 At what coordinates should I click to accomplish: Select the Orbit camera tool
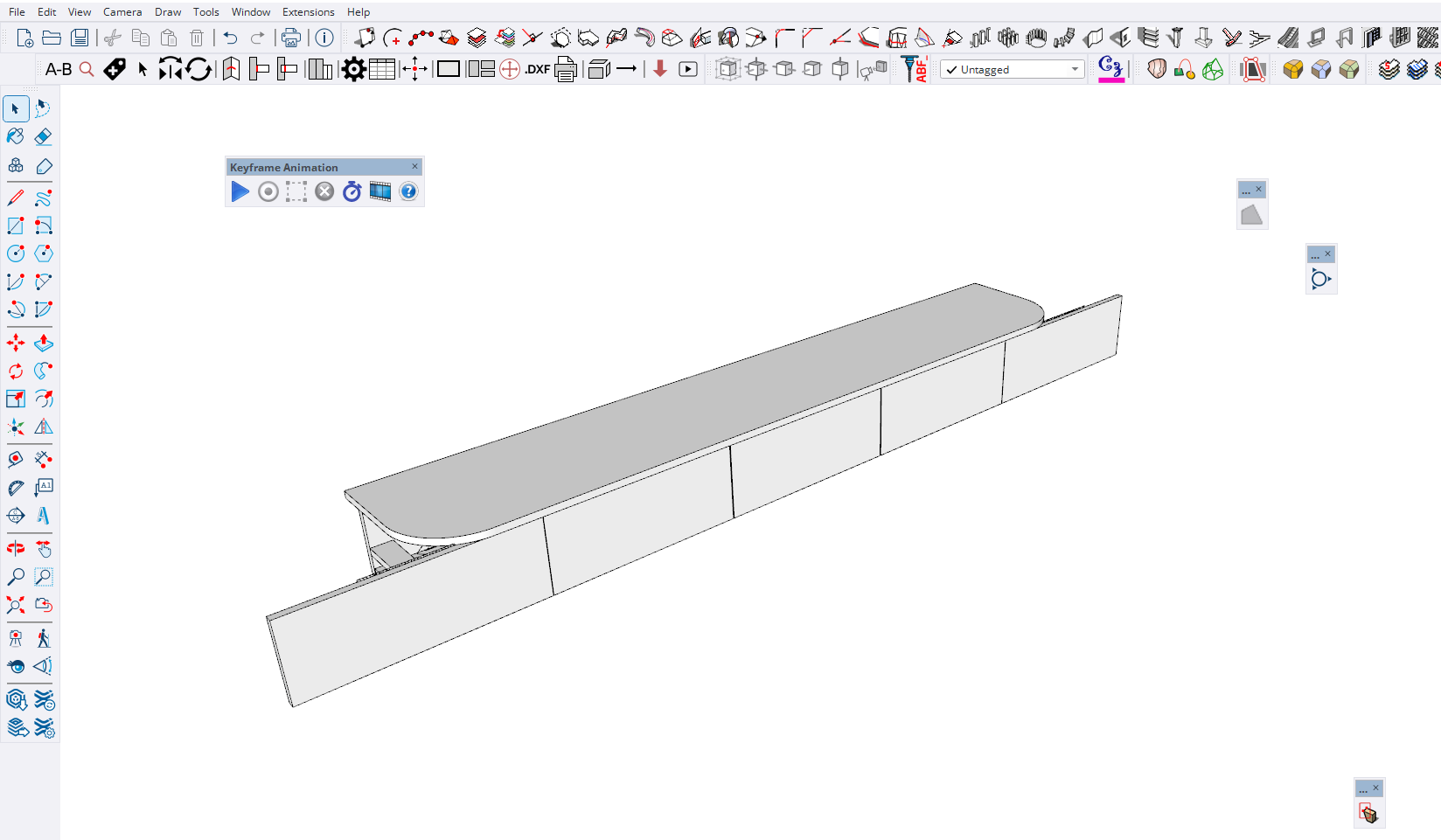(16, 549)
